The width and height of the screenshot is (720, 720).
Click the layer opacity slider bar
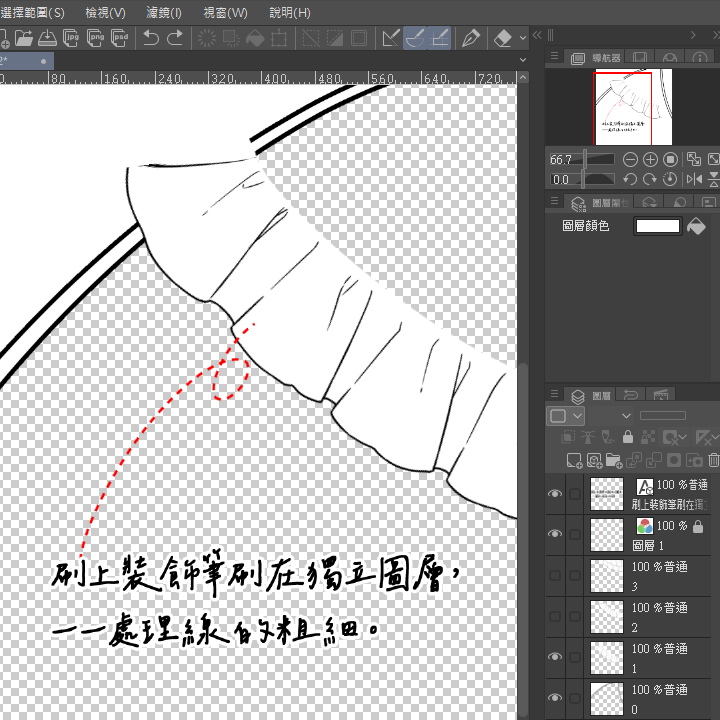(663, 416)
